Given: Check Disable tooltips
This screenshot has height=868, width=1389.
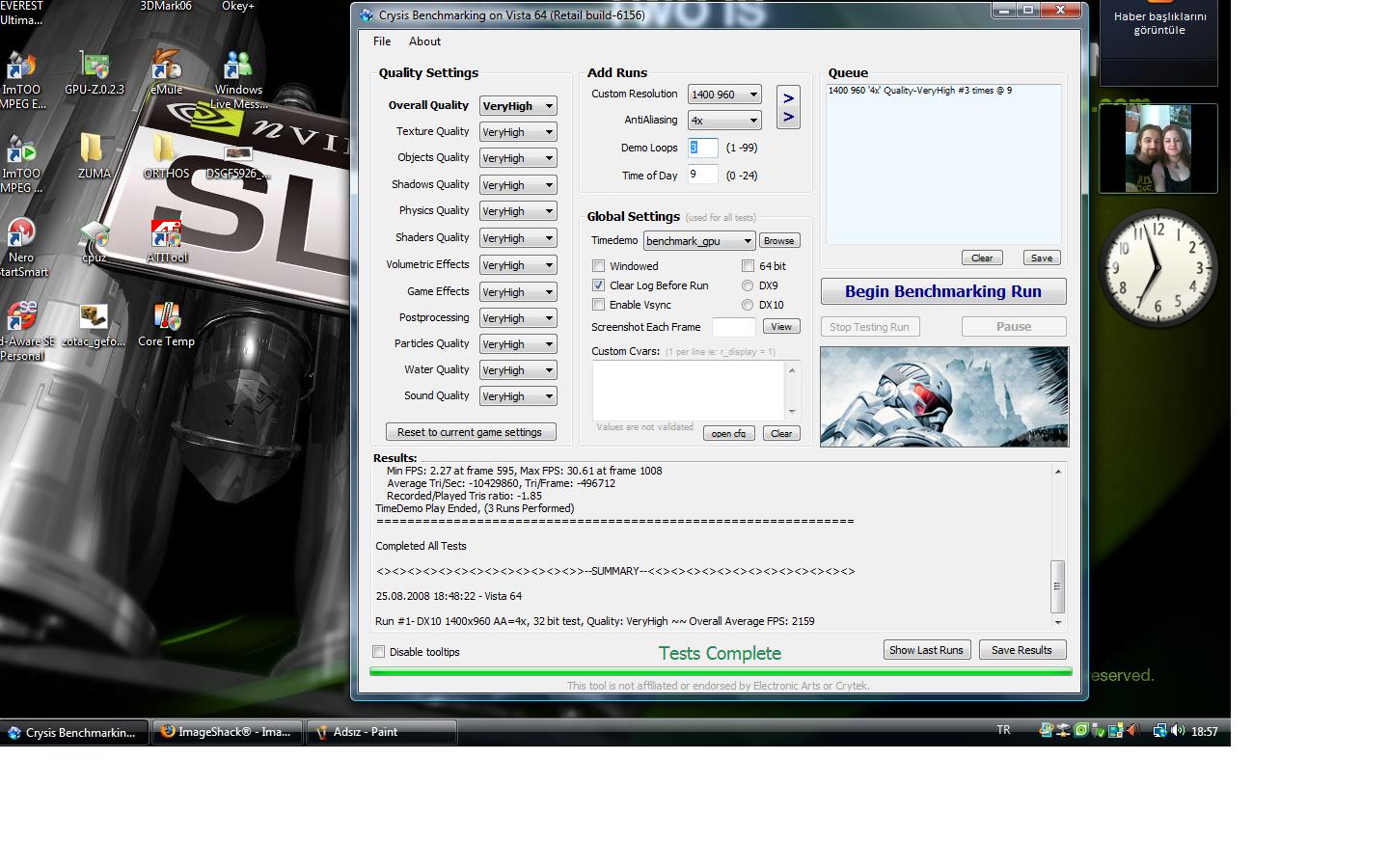Looking at the screenshot, I should (x=379, y=652).
